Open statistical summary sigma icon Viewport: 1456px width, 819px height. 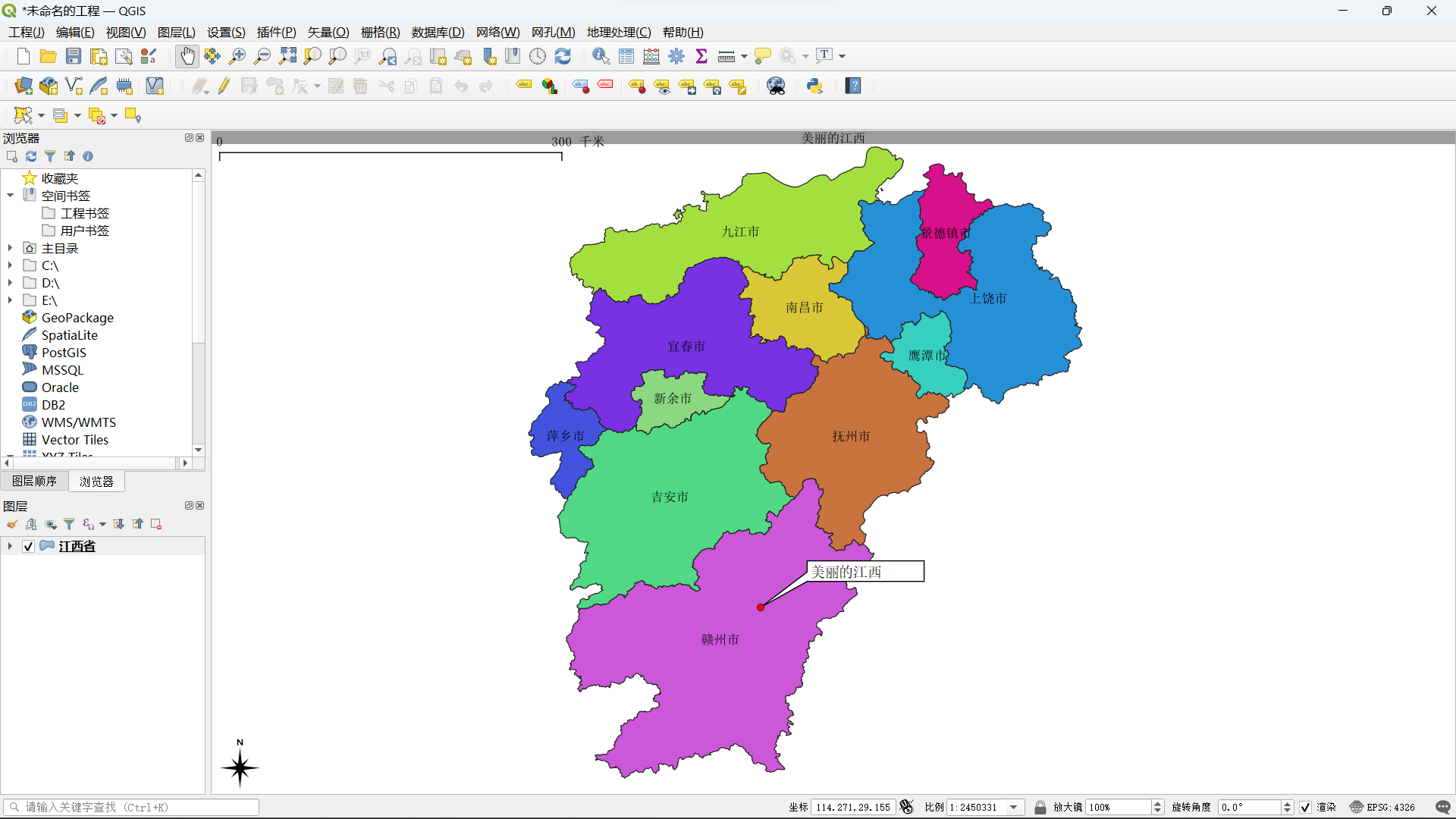tap(701, 56)
